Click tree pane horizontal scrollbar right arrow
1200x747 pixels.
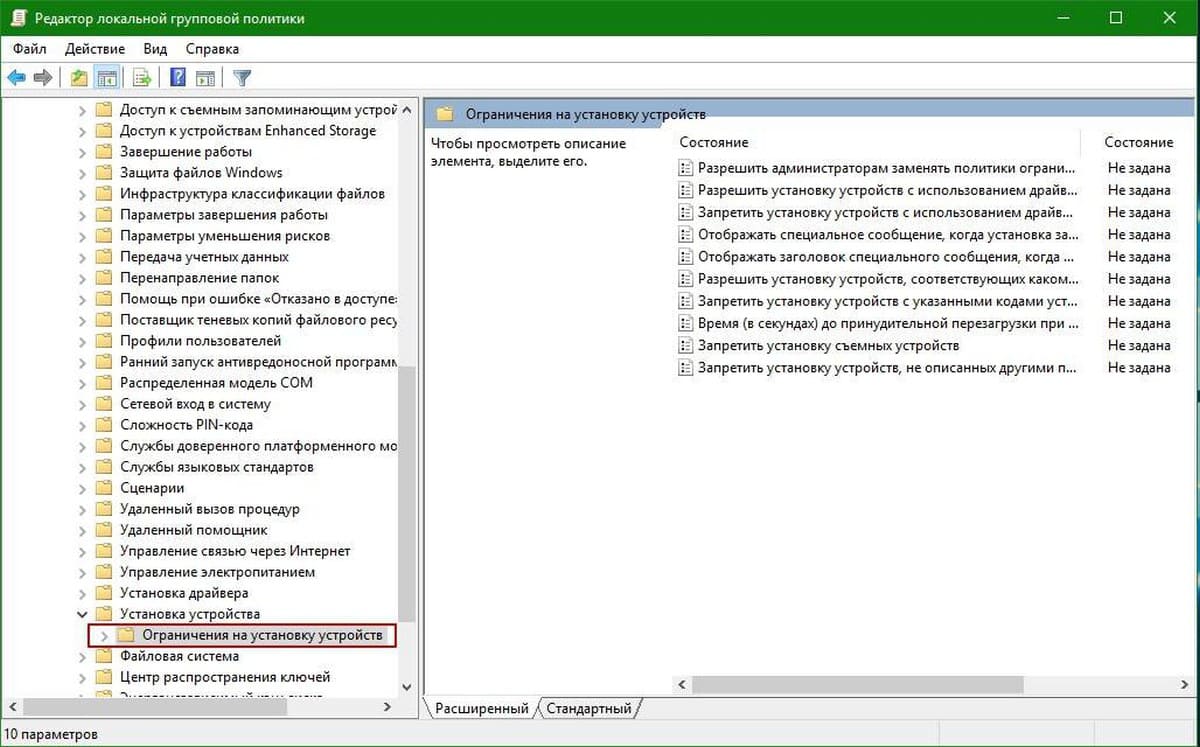tap(388, 706)
